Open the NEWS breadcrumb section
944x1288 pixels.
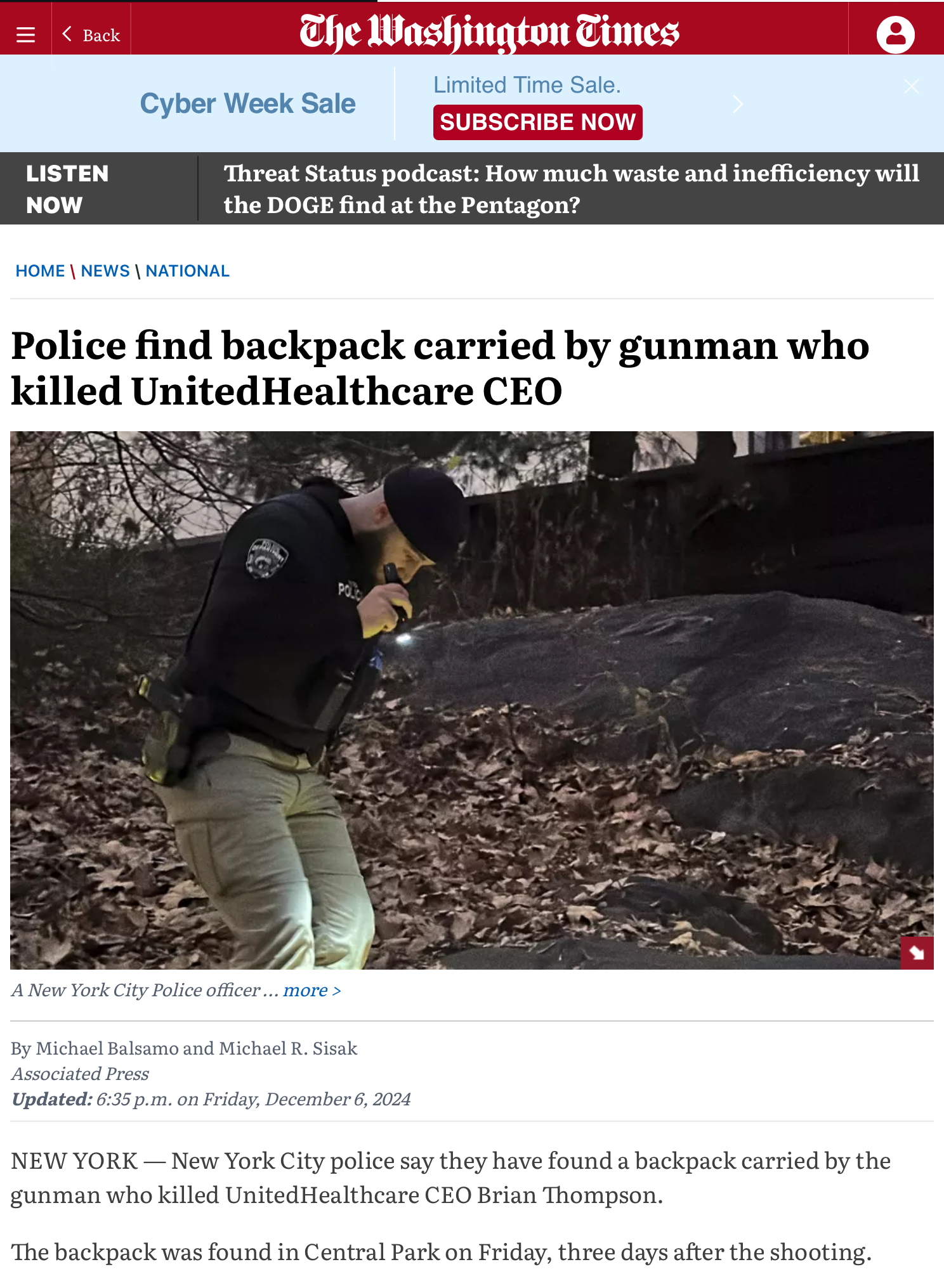pyautogui.click(x=105, y=271)
